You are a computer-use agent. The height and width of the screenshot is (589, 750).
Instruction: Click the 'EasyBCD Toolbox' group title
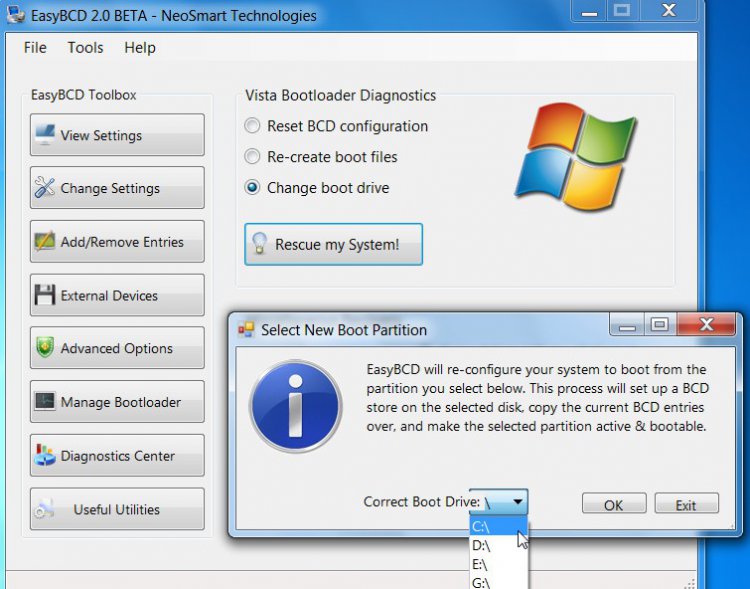(x=84, y=94)
